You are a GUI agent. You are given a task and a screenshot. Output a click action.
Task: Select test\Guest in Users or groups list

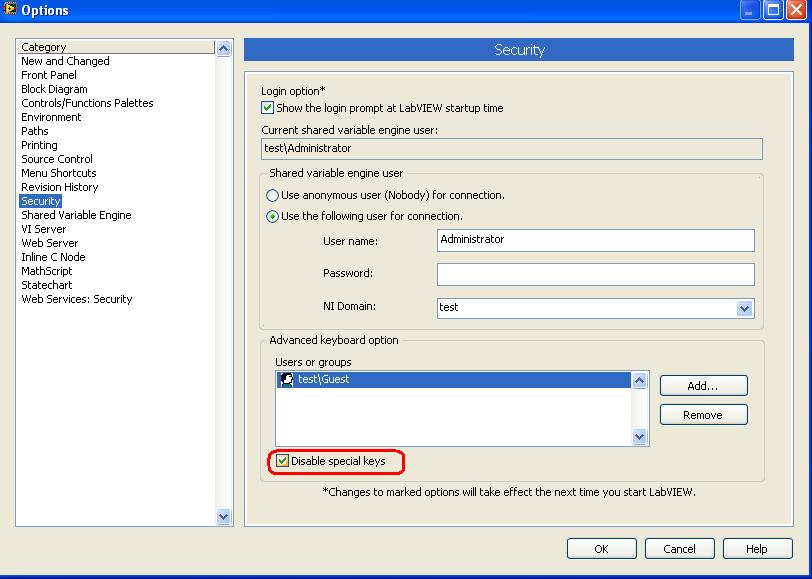tap(453, 380)
